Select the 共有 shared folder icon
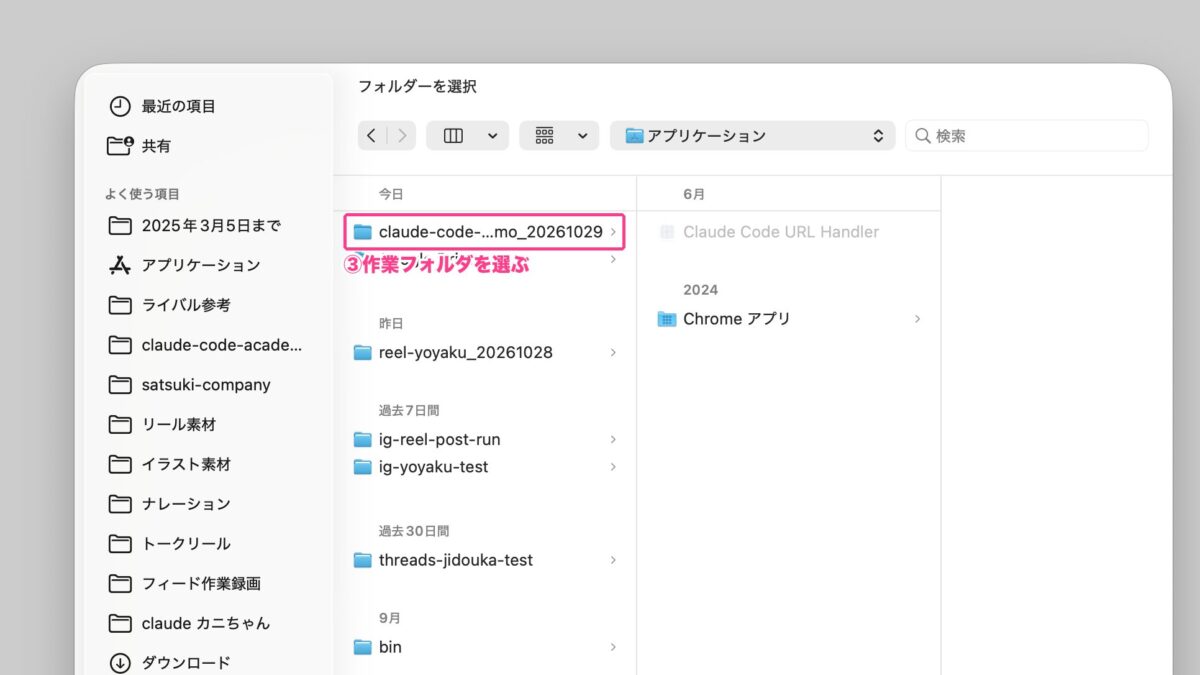Image resolution: width=1200 pixels, height=675 pixels. [120, 146]
